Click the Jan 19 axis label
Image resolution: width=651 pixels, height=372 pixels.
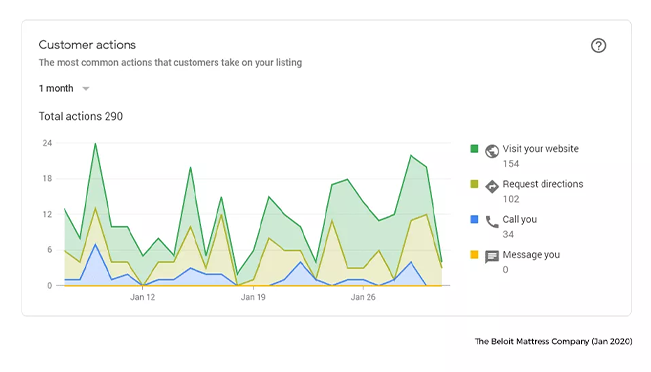tap(253, 297)
